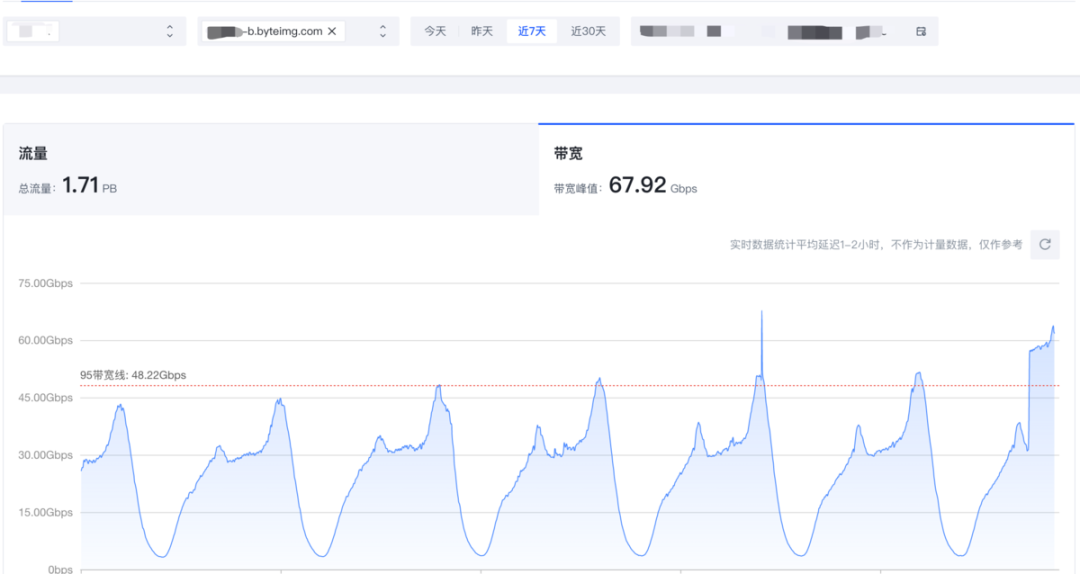This screenshot has height=574, width=1080.
Task: Open the calendar icon in date range
Action: (x=921, y=32)
